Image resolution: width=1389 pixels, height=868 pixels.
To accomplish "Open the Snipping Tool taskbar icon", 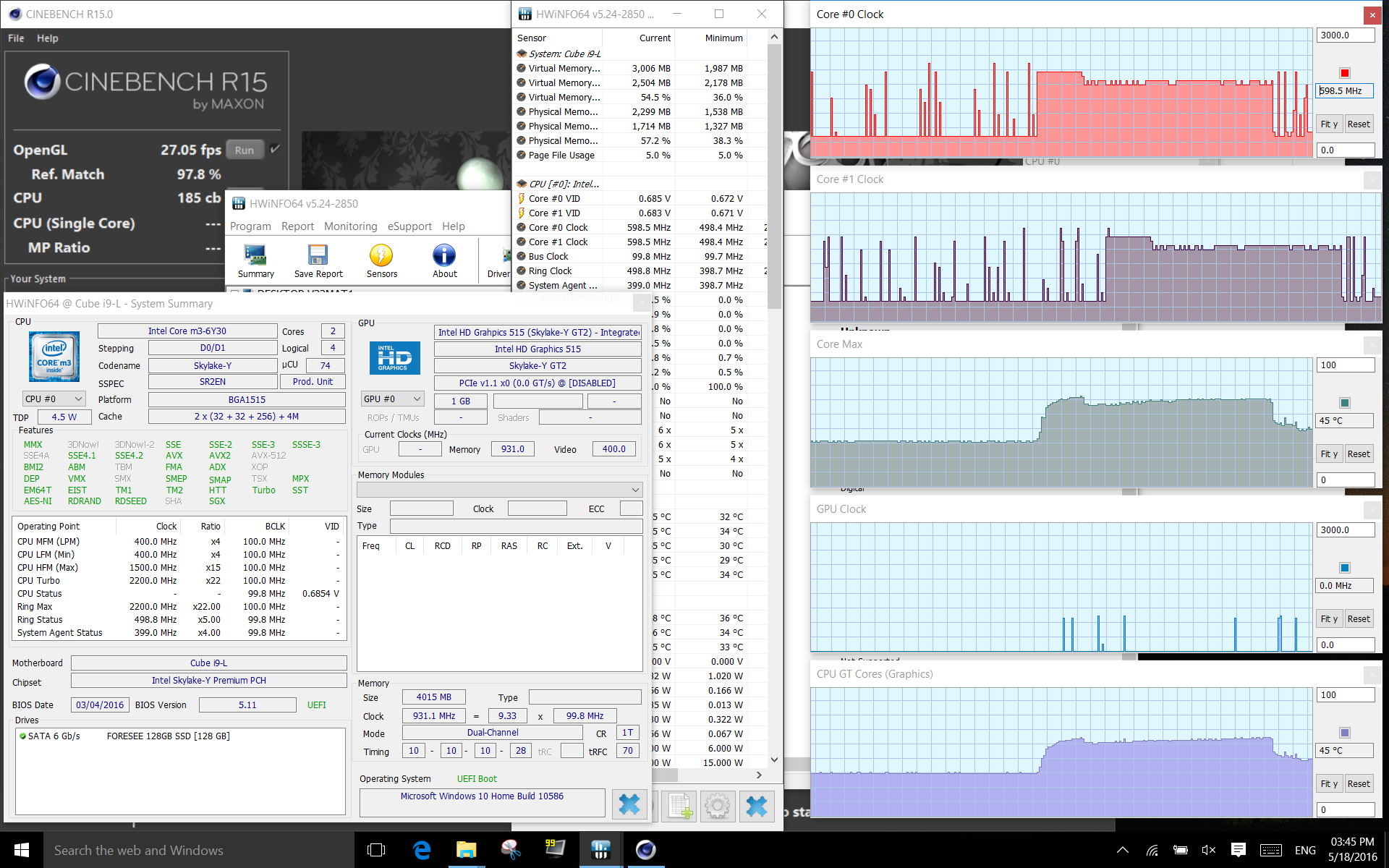I will tap(511, 850).
